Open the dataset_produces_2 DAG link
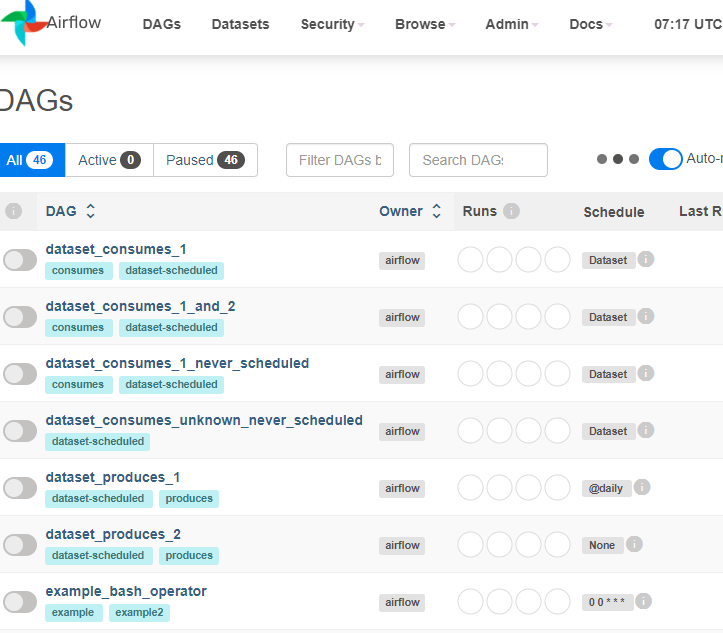 point(113,534)
